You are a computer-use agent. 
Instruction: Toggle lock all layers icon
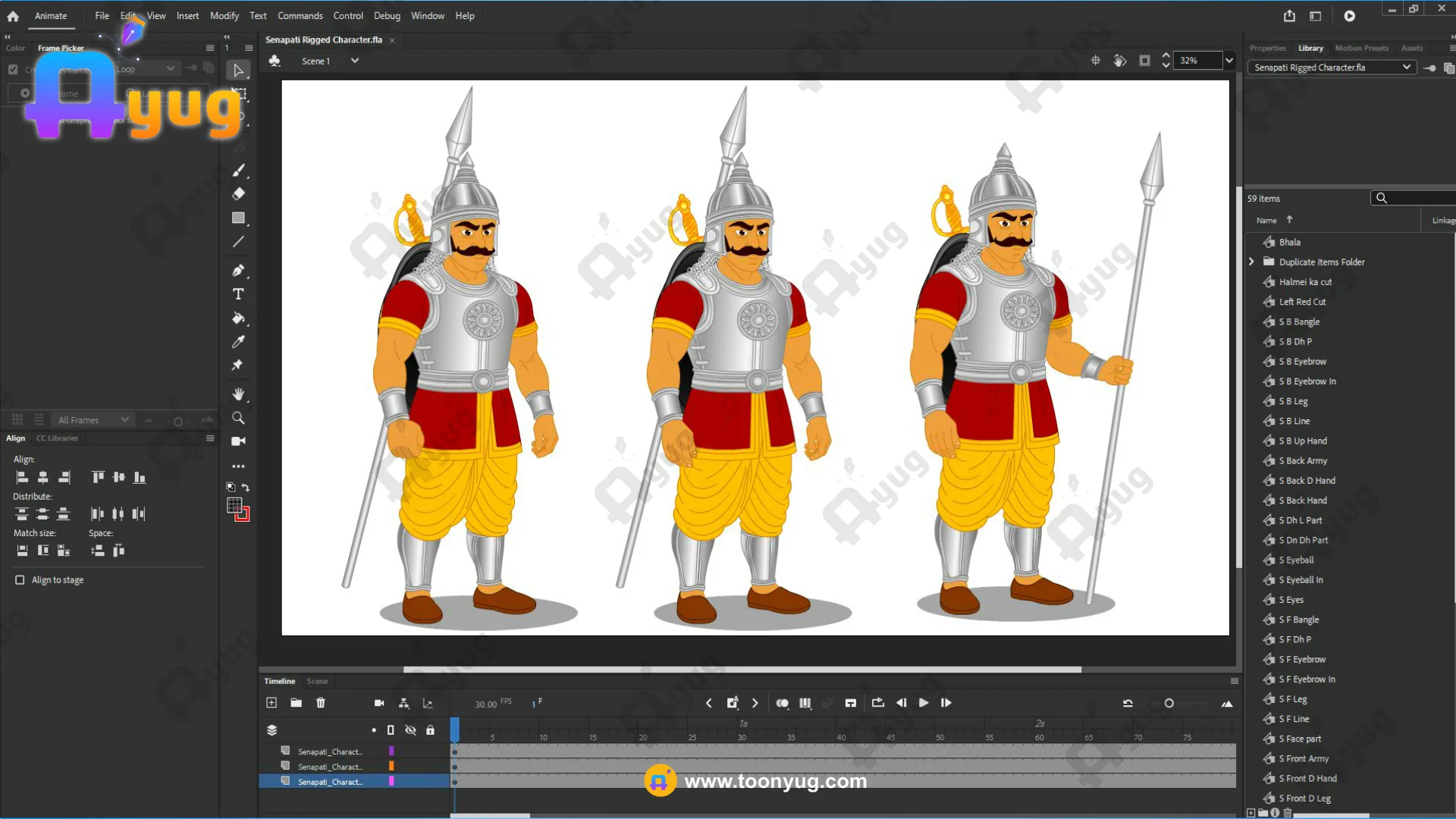tap(430, 730)
